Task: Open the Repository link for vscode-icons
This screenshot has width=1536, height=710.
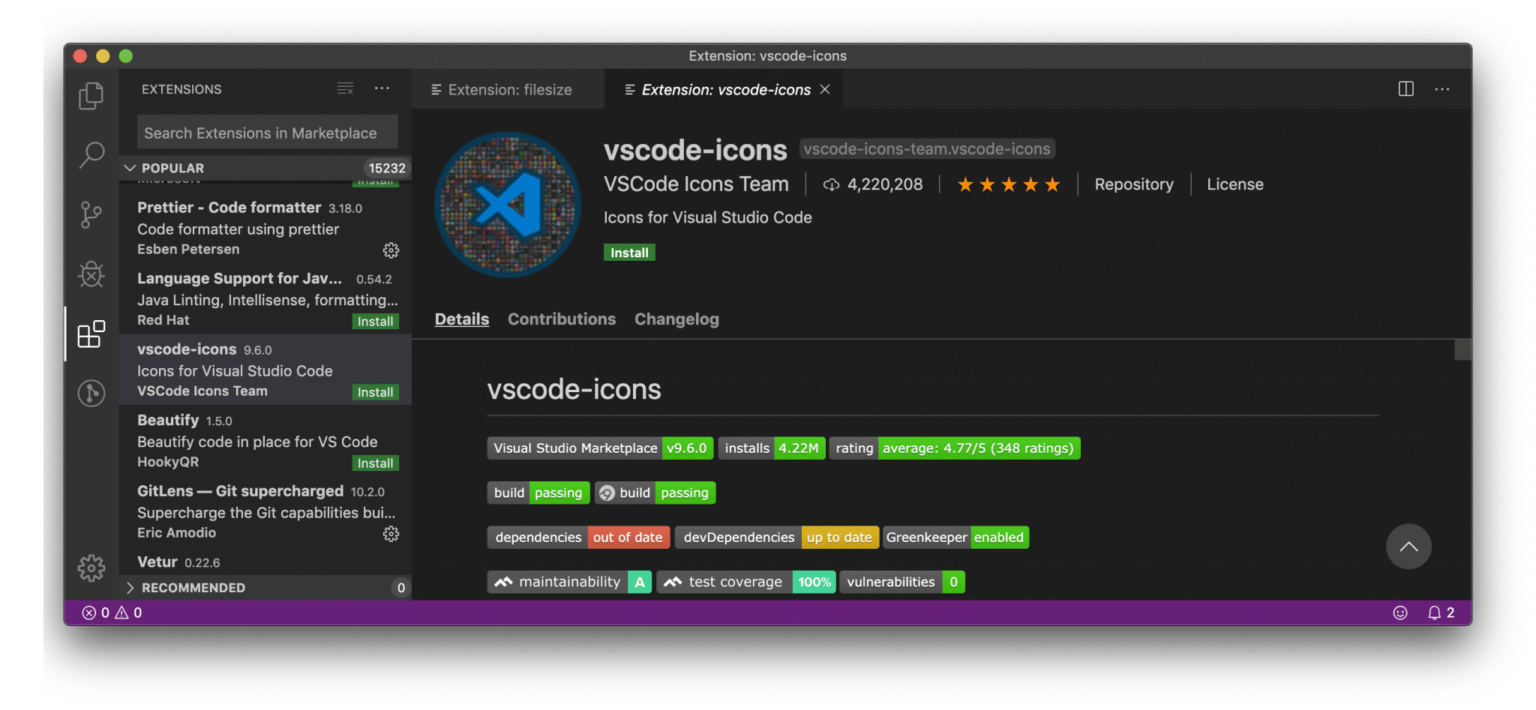Action: click(x=1134, y=184)
